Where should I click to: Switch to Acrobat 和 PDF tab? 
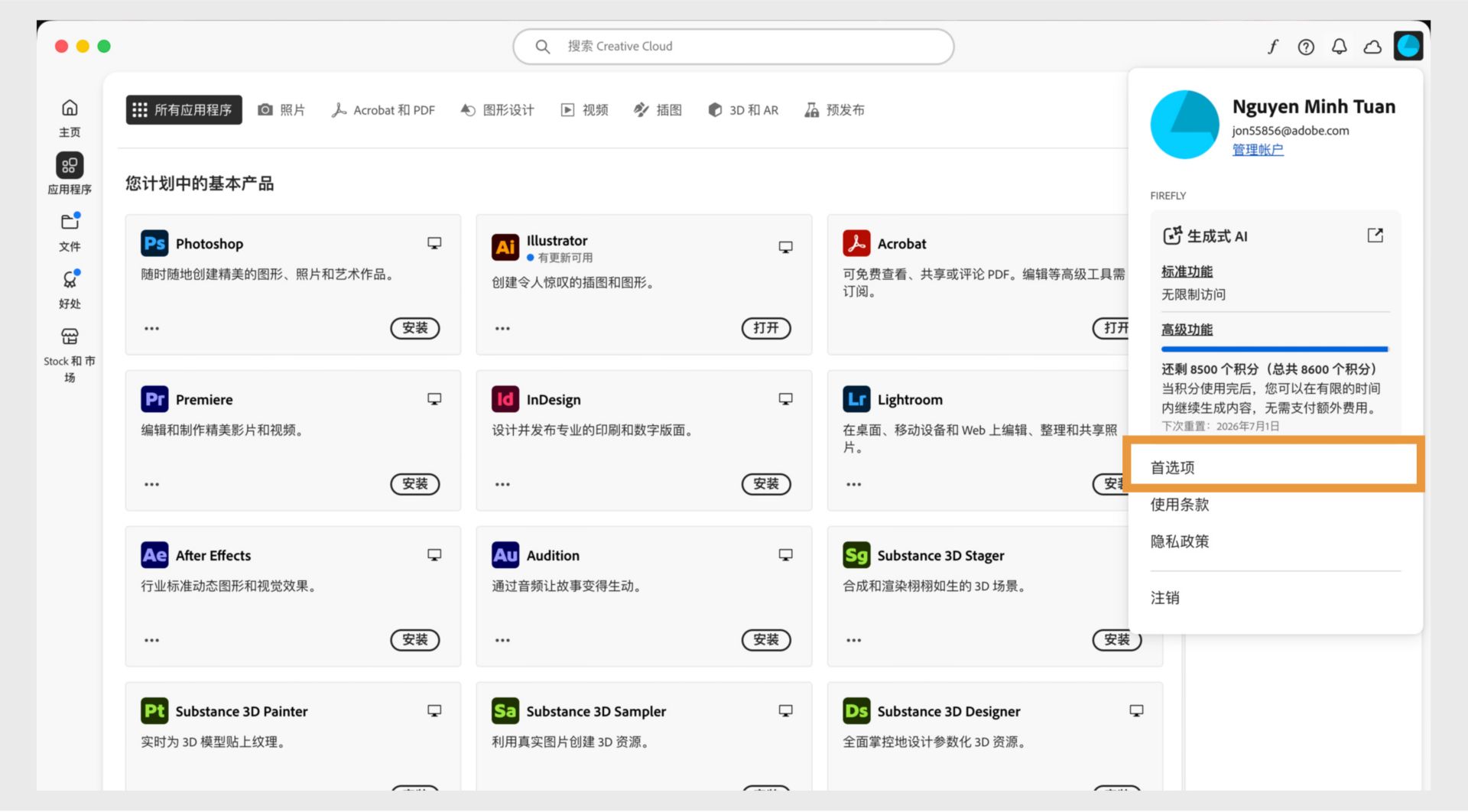(x=383, y=110)
